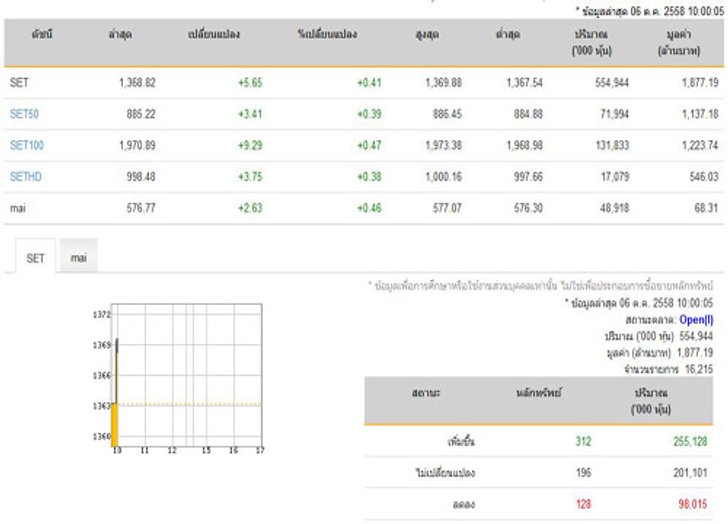This screenshot has height=524, width=728.
Task: Select SET change value +5.65
Action: pos(250,83)
